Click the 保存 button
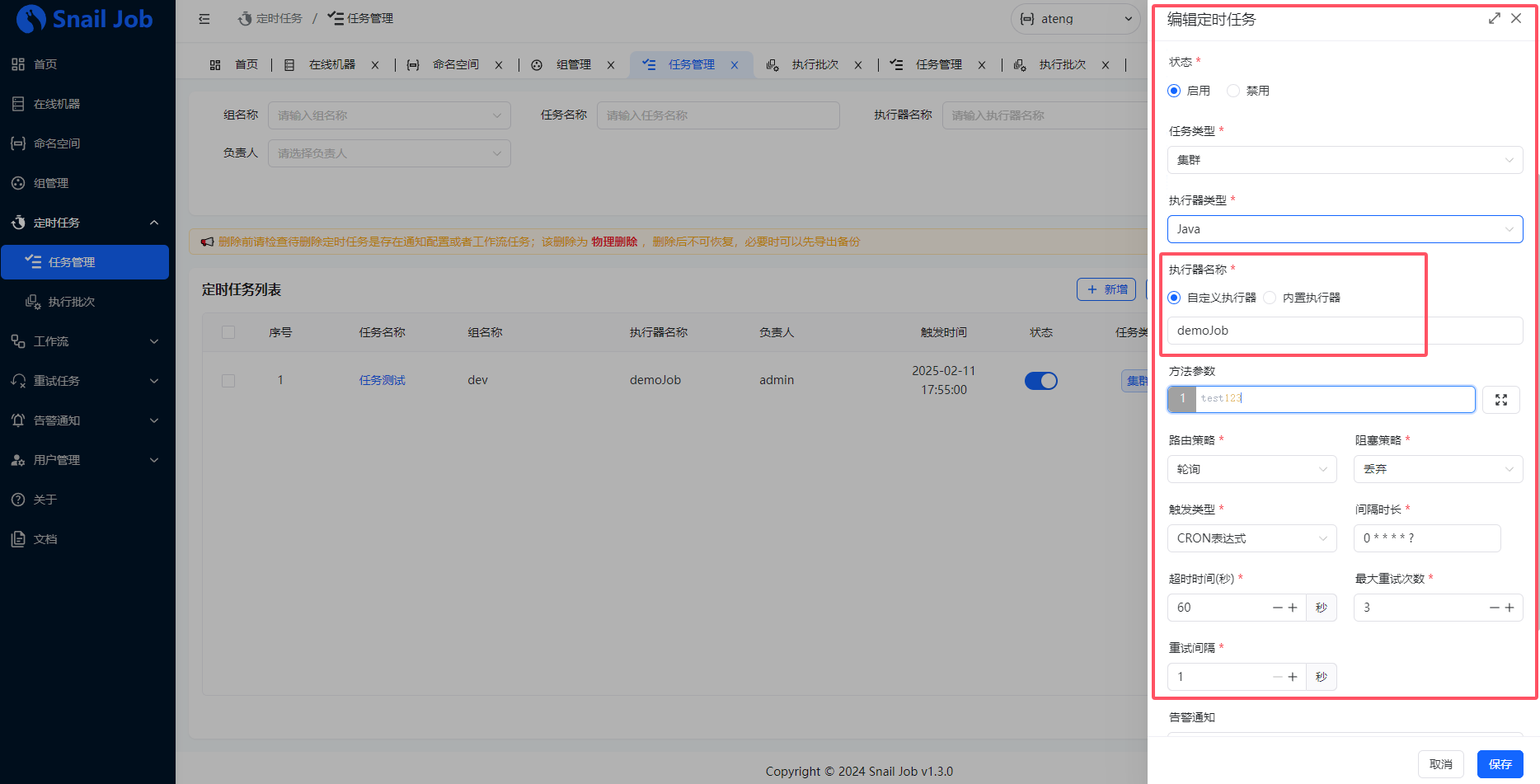This screenshot has height=784, width=1540. click(1500, 764)
